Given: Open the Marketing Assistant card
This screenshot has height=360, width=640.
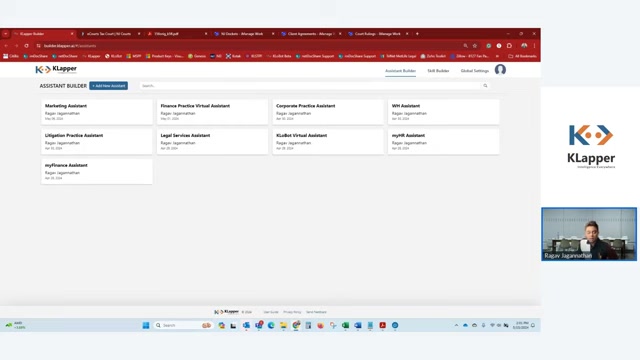Looking at the screenshot, I should 97,112.
